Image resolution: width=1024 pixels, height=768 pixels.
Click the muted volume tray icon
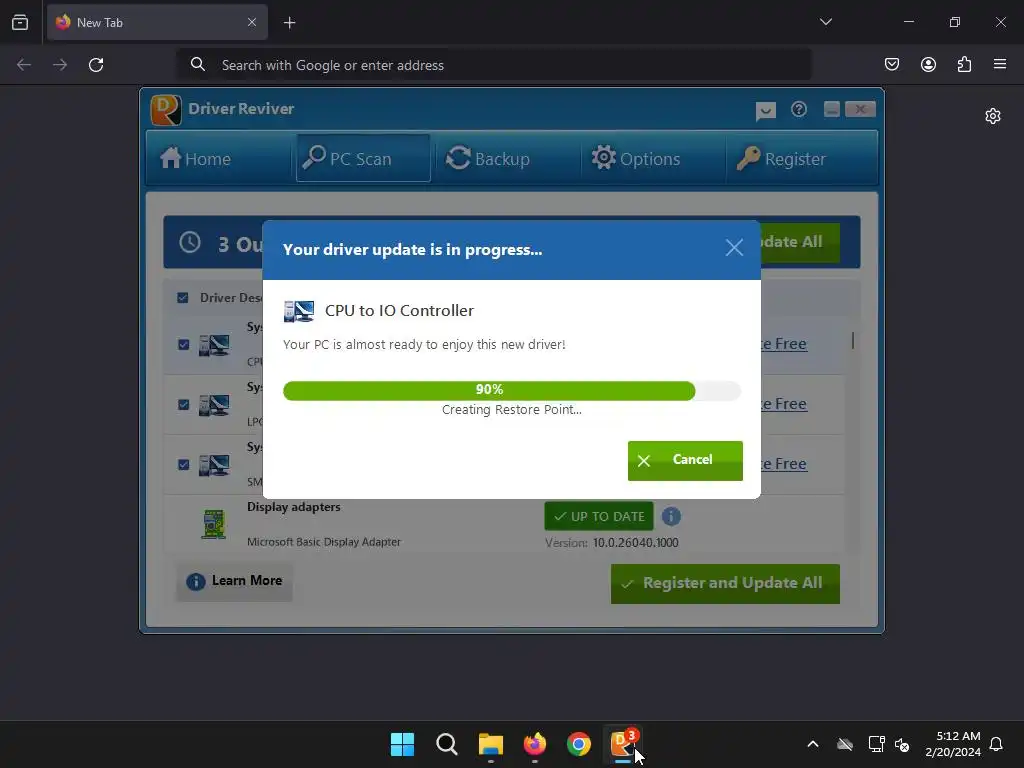(902, 744)
